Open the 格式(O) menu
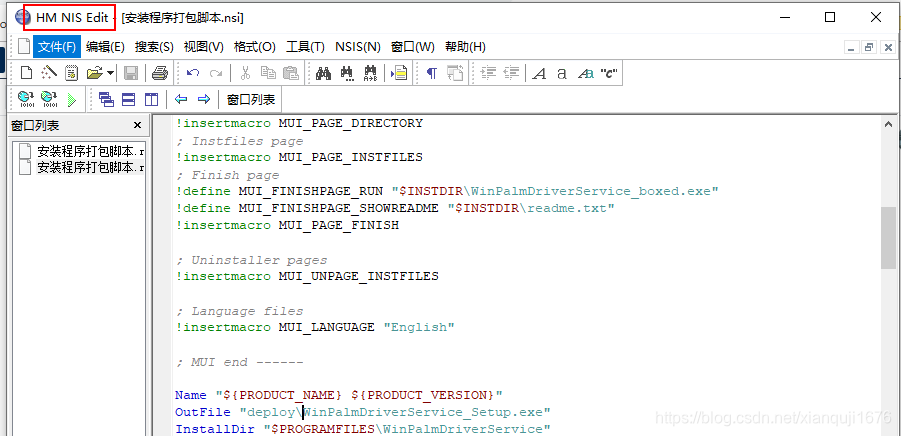The image size is (901, 436). pyautogui.click(x=255, y=47)
